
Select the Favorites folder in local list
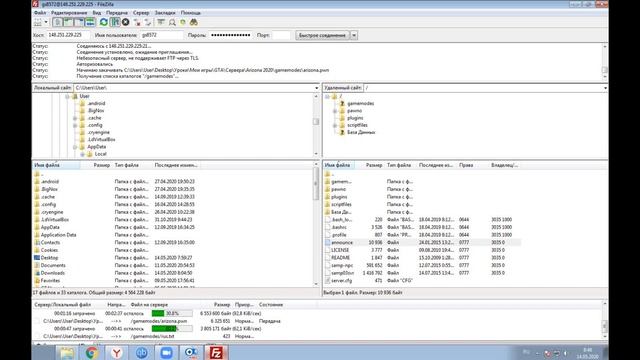(x=50, y=281)
